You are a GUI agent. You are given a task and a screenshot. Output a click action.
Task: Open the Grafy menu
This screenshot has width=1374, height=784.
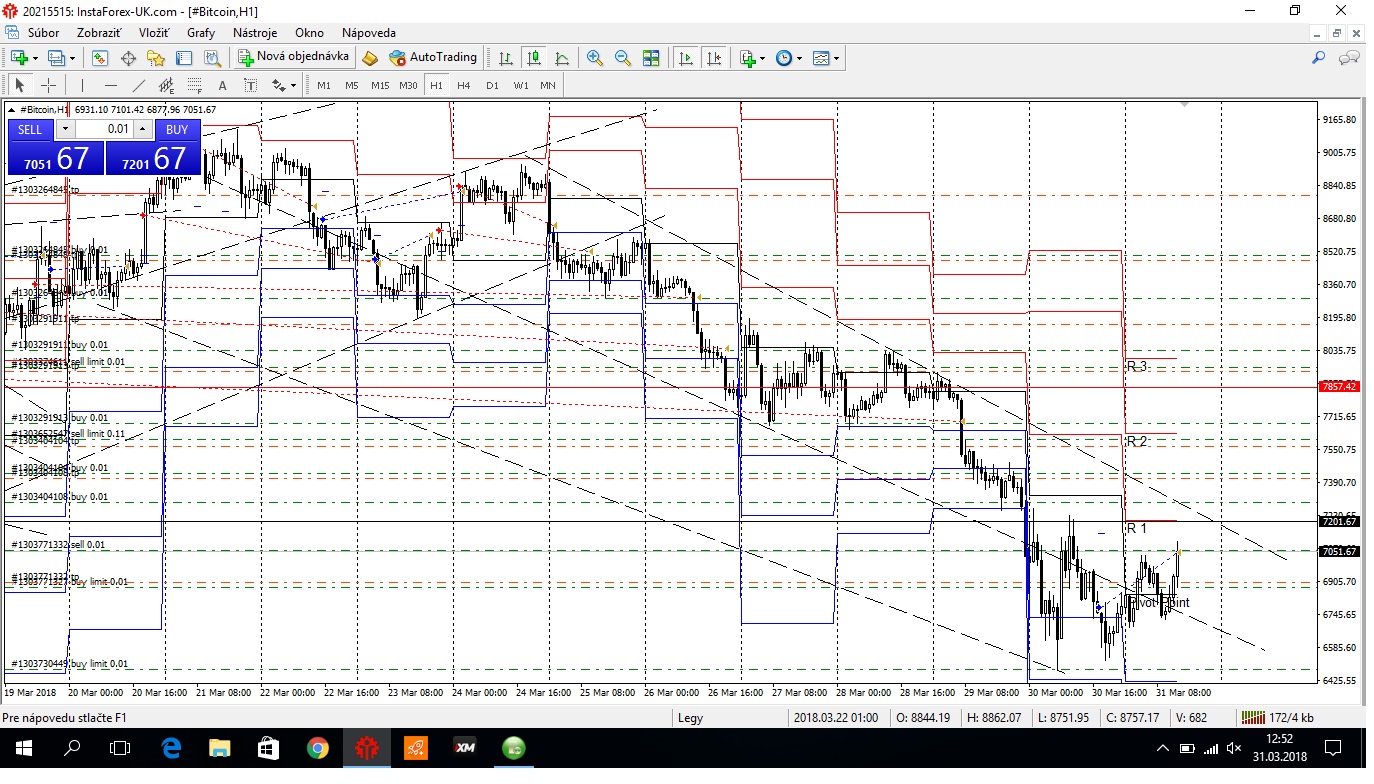[201, 33]
